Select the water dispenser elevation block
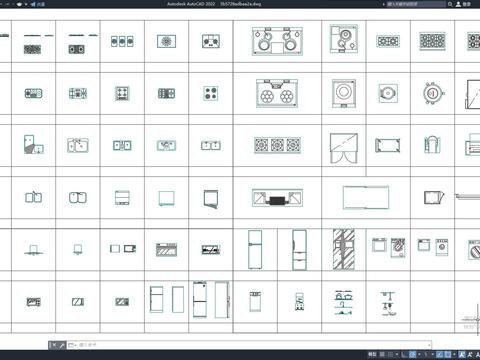 299,302
